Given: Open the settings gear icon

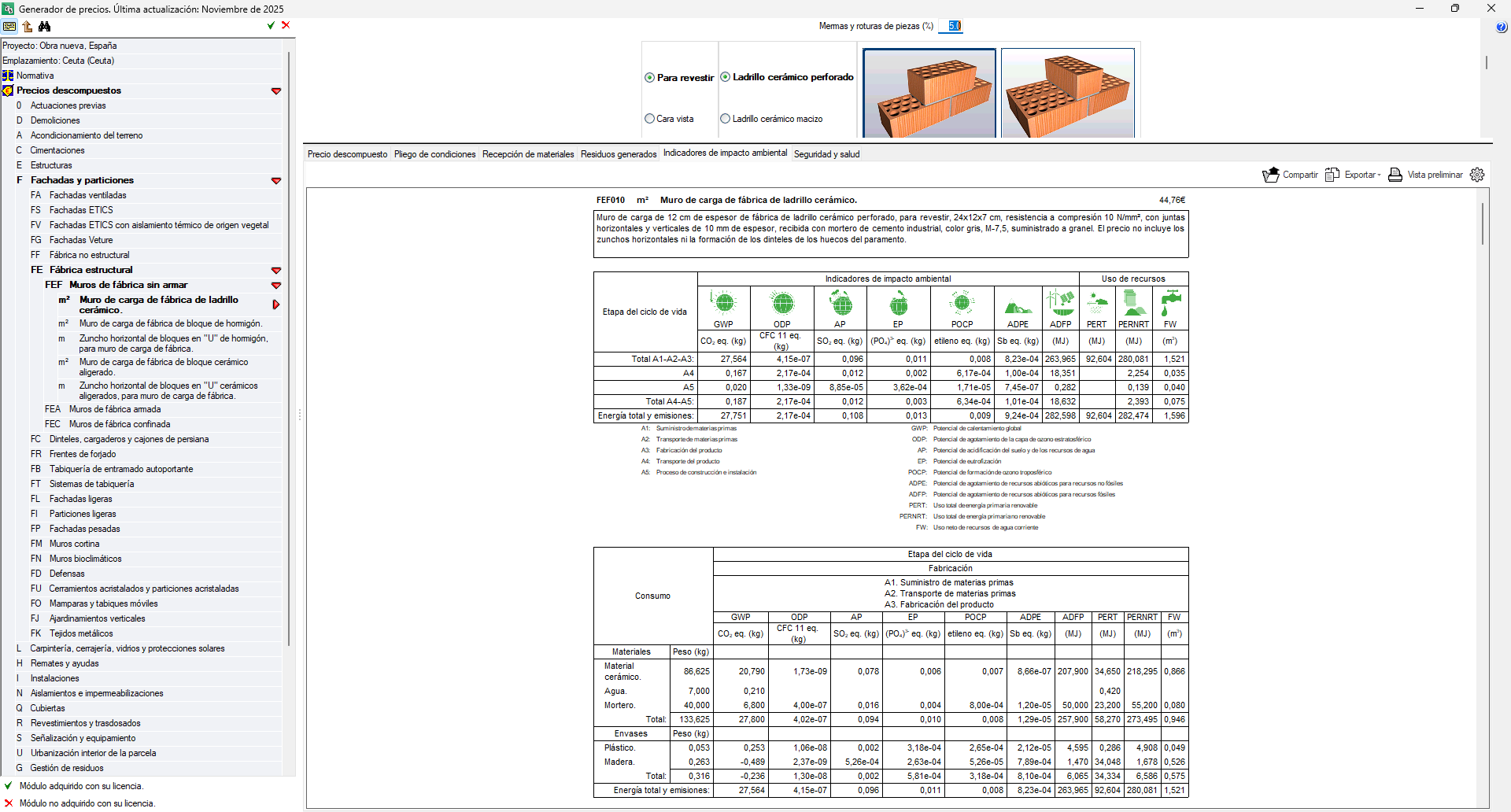Looking at the screenshot, I should pyautogui.click(x=1477, y=175).
